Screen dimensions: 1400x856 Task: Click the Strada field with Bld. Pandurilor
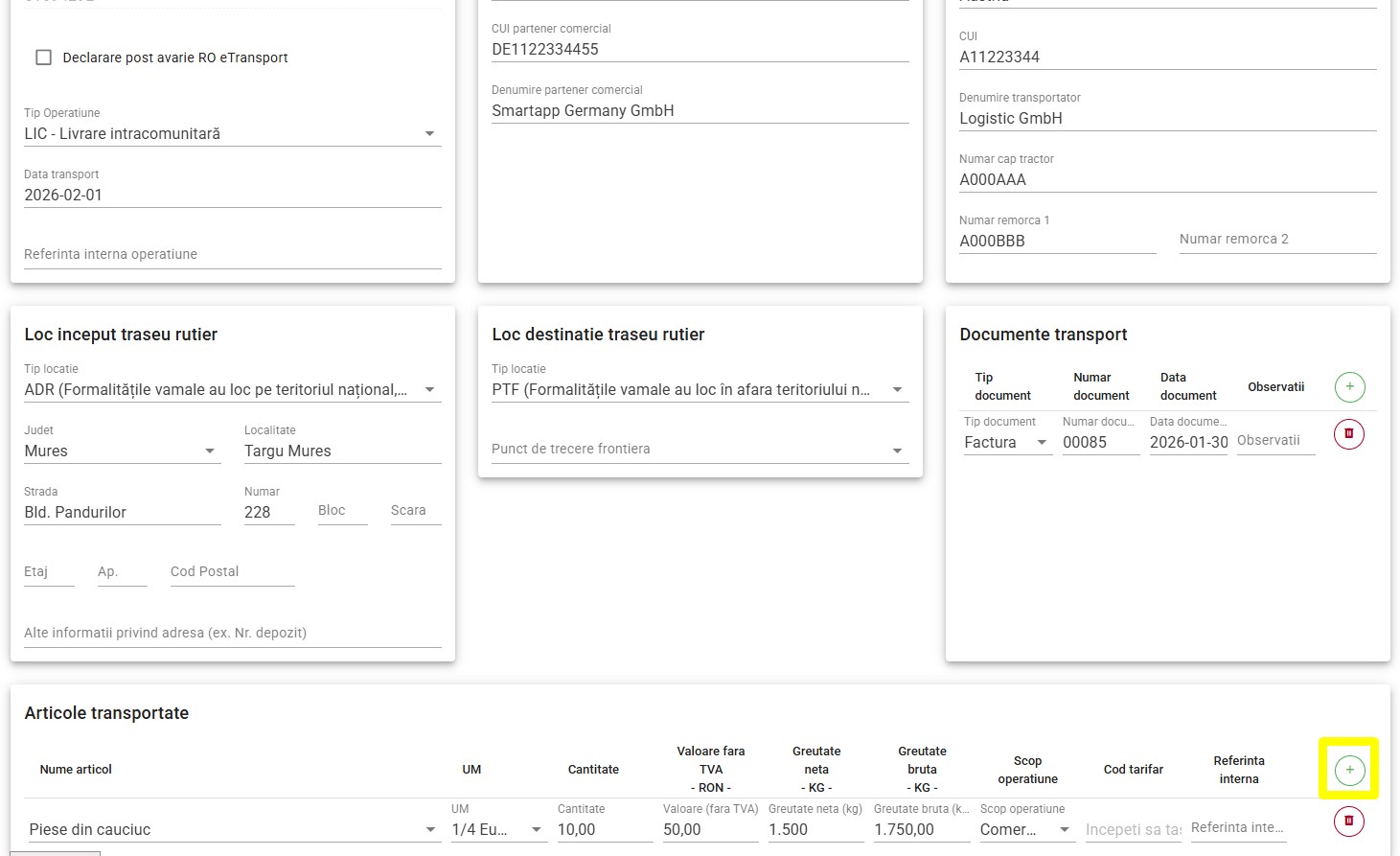[x=122, y=513]
